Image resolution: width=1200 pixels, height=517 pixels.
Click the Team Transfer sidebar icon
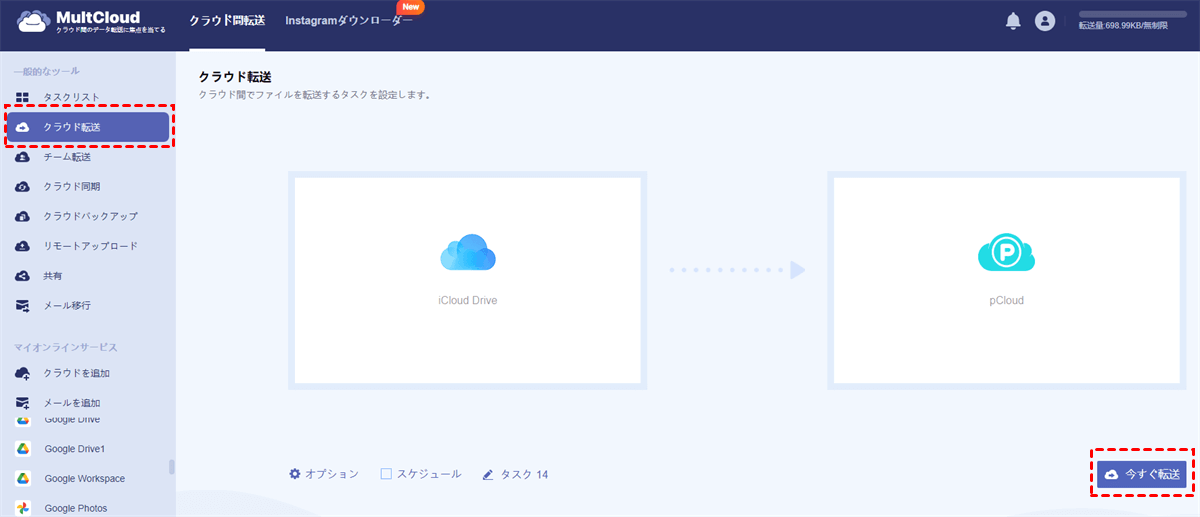[x=22, y=157]
